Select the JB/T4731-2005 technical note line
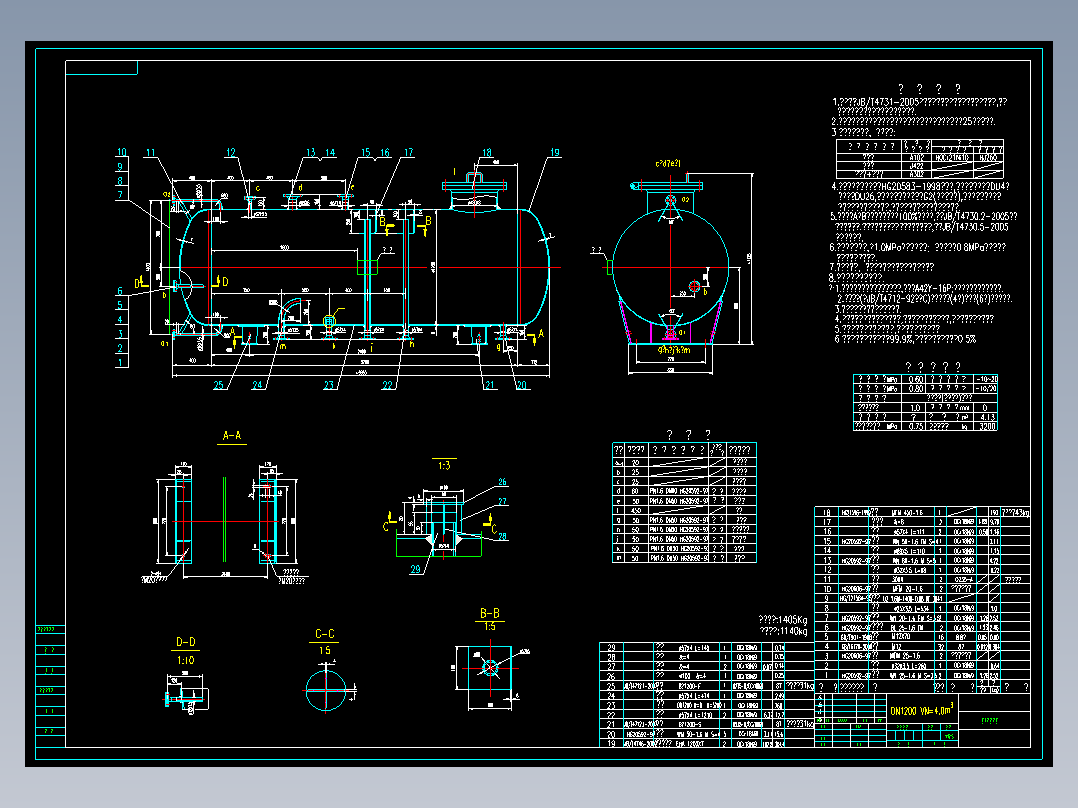The width and height of the screenshot is (1078, 808). (919, 102)
